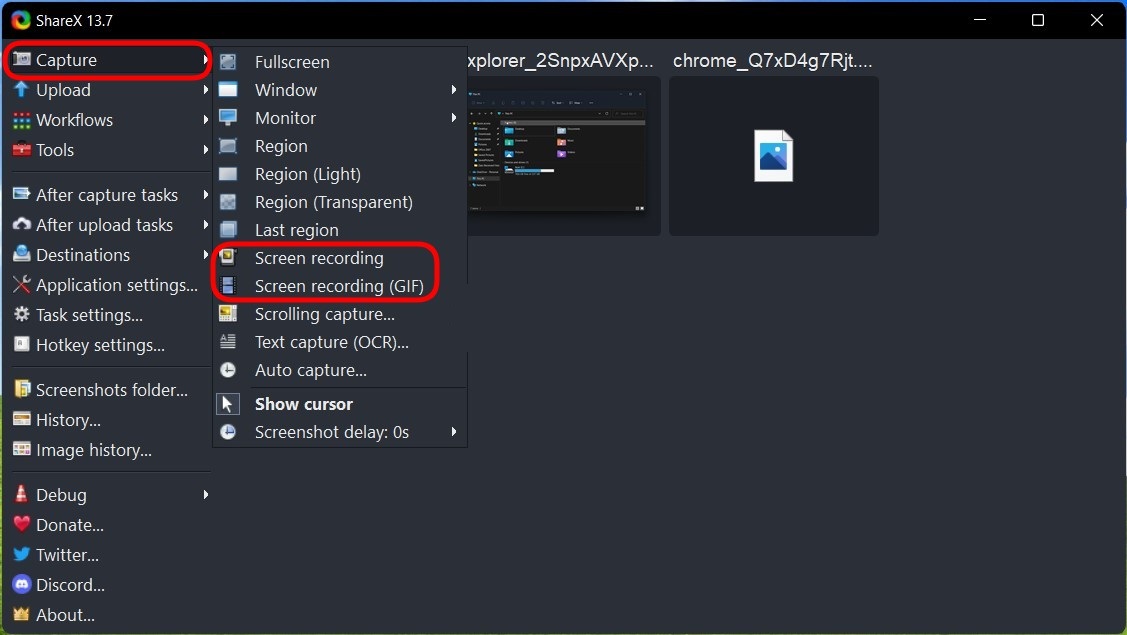Expand the Window capture submenu

pos(286,90)
